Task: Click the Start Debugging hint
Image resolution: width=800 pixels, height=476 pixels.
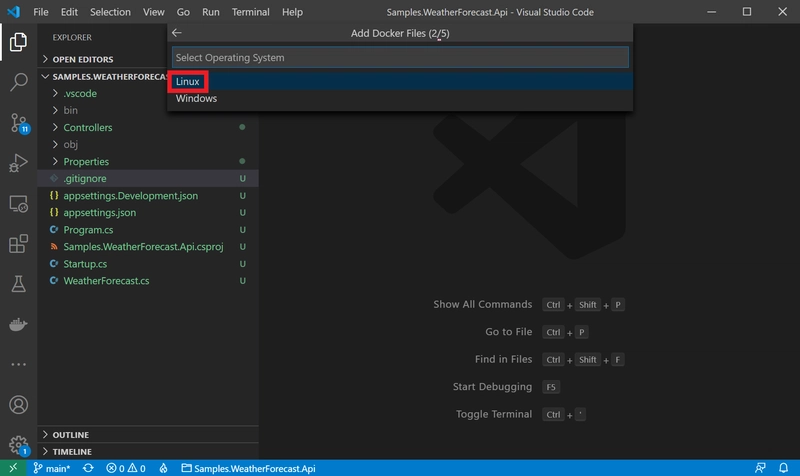Action: [x=492, y=386]
